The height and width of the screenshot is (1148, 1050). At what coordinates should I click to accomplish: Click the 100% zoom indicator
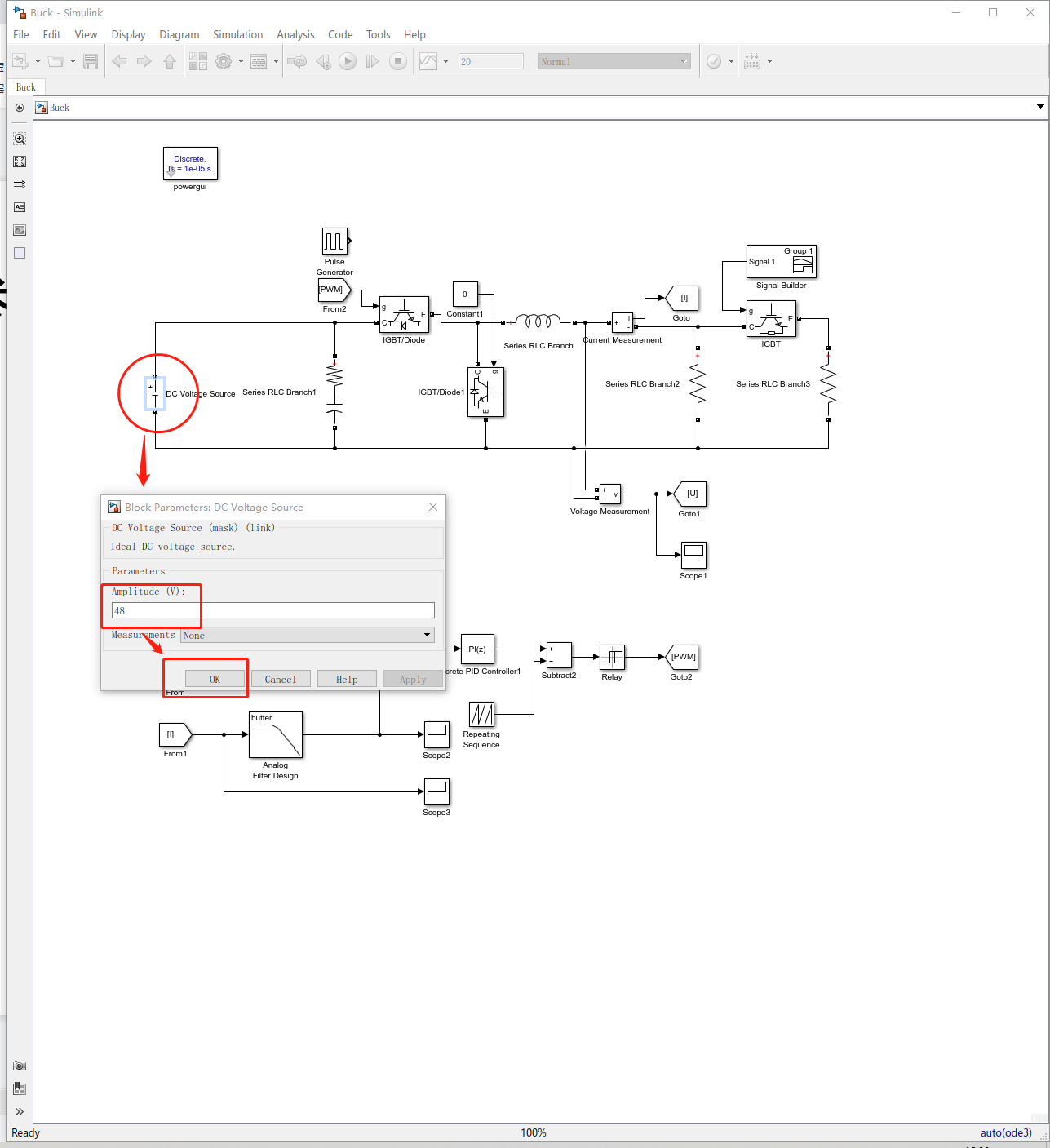pos(534,1132)
